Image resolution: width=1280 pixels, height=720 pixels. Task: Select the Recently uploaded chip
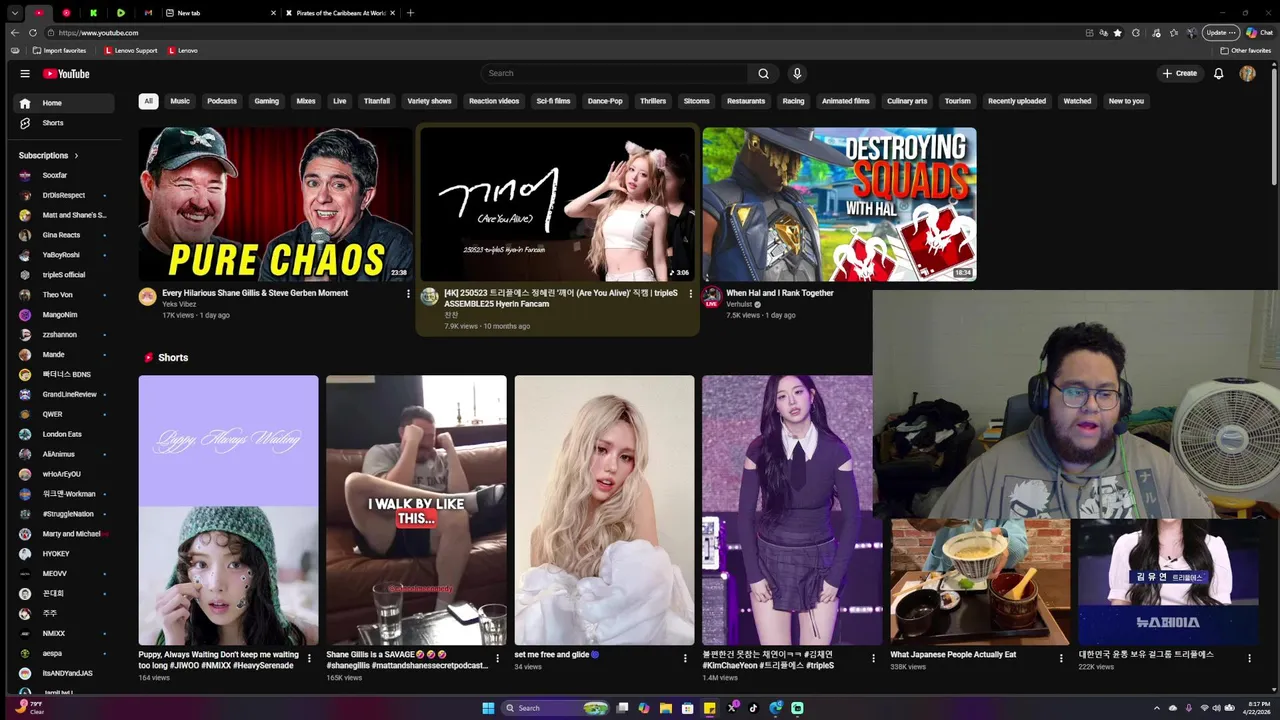(1017, 101)
